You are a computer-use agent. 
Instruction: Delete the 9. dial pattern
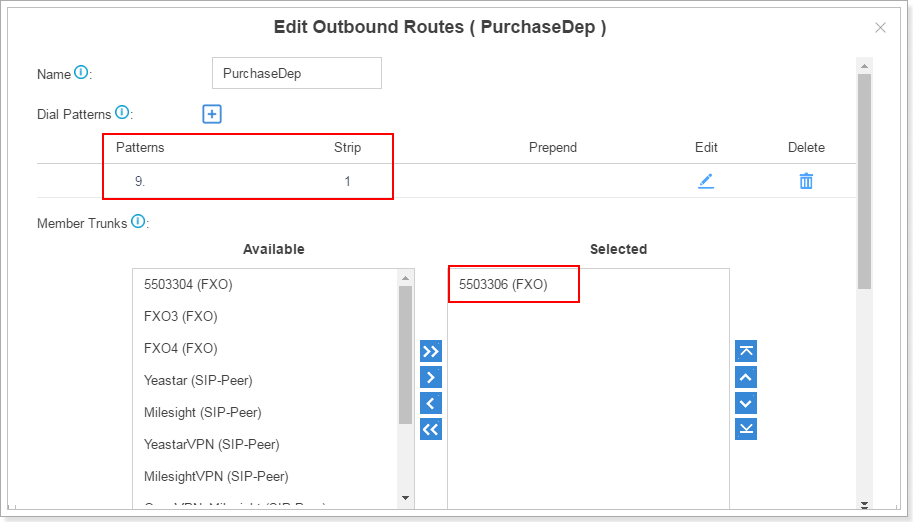click(x=806, y=181)
